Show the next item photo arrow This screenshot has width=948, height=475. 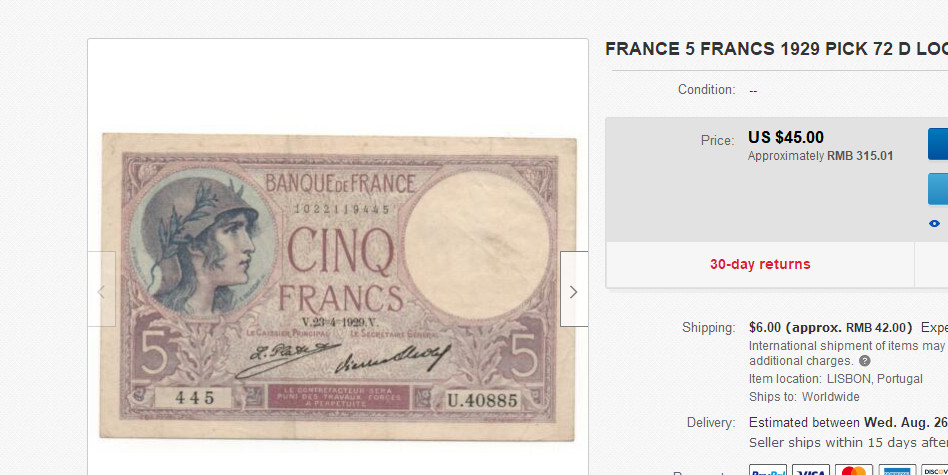click(x=574, y=289)
